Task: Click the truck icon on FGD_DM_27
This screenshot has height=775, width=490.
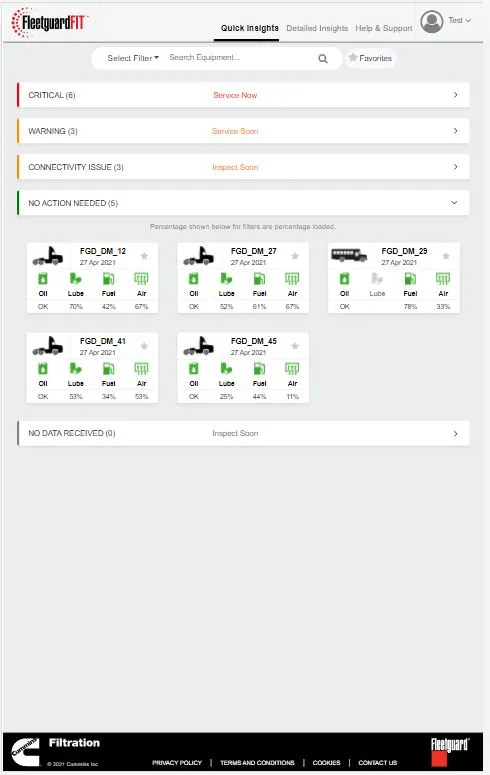Action: pyautogui.click(x=199, y=256)
